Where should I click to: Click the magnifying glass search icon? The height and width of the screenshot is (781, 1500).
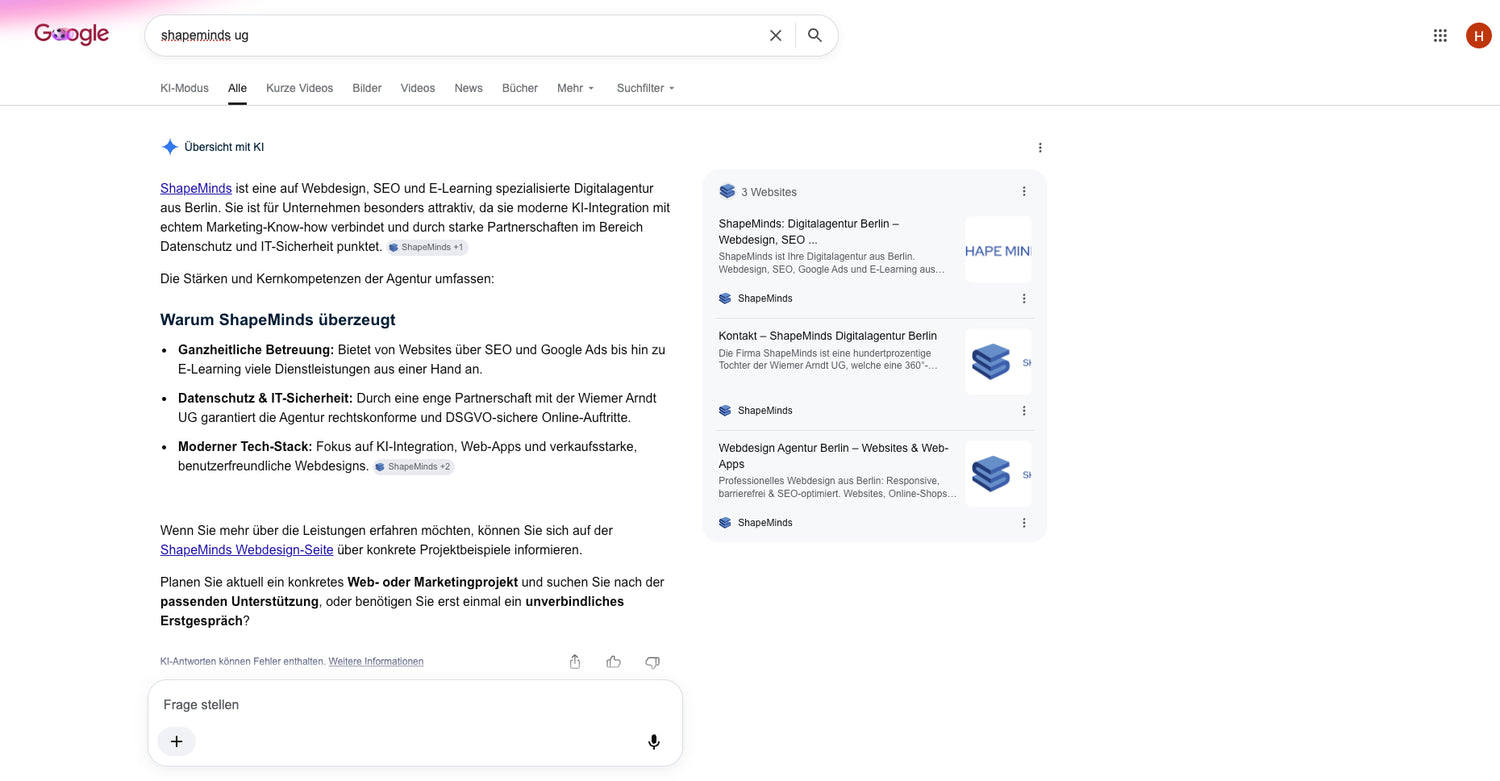point(815,35)
